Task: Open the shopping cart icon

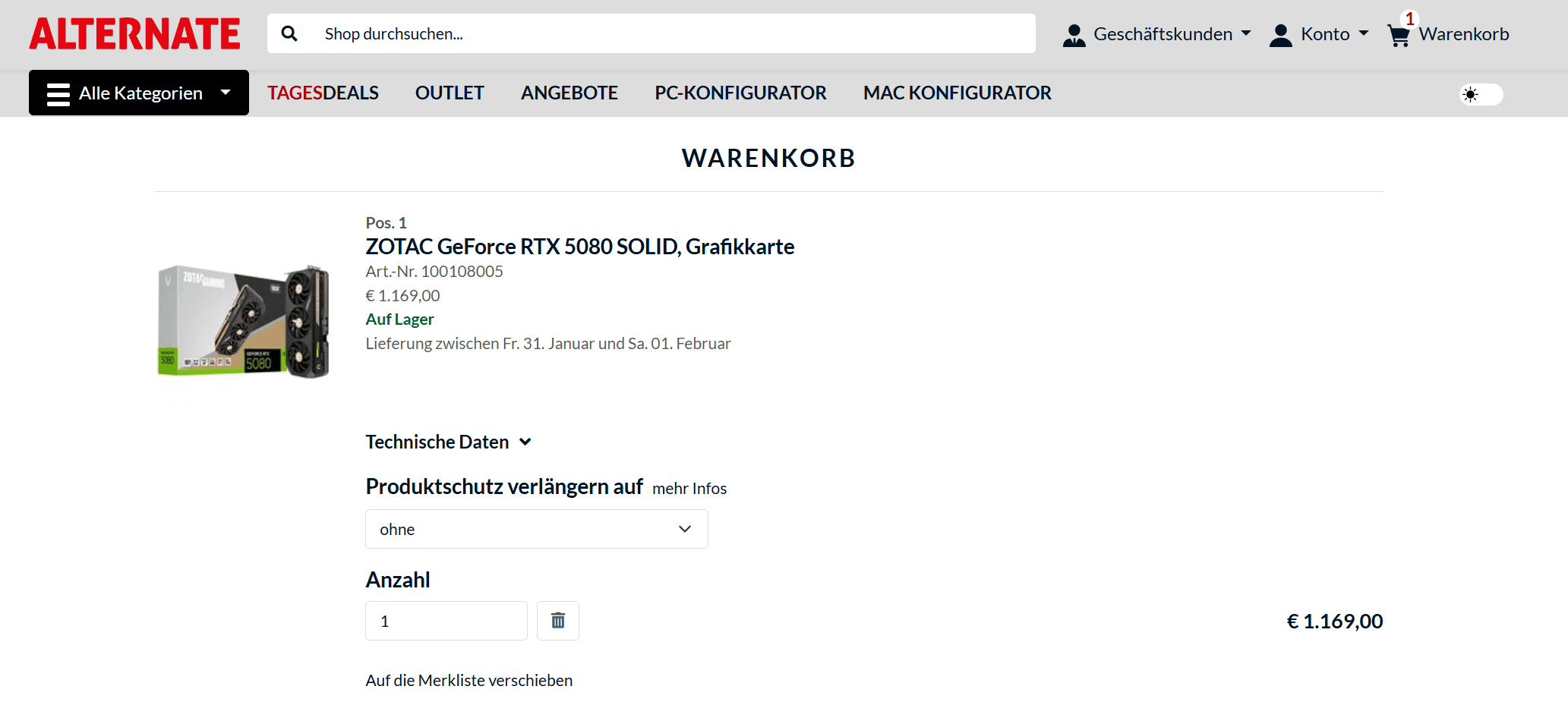Action: coord(1399,35)
